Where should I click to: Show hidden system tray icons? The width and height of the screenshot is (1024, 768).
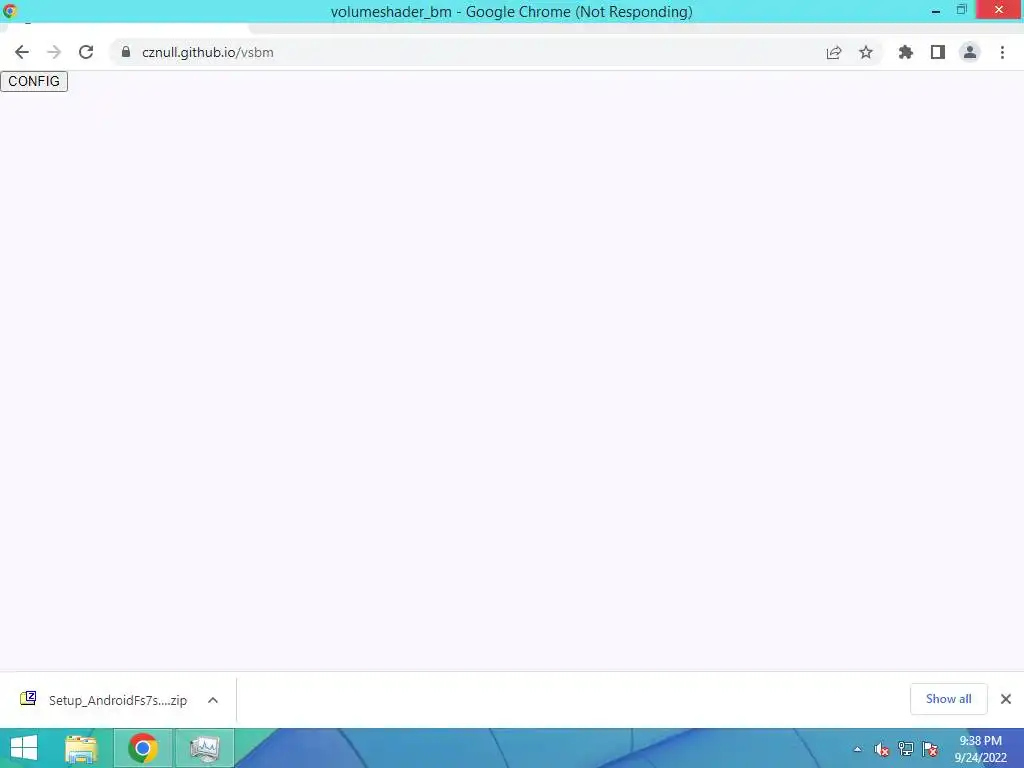(x=857, y=750)
